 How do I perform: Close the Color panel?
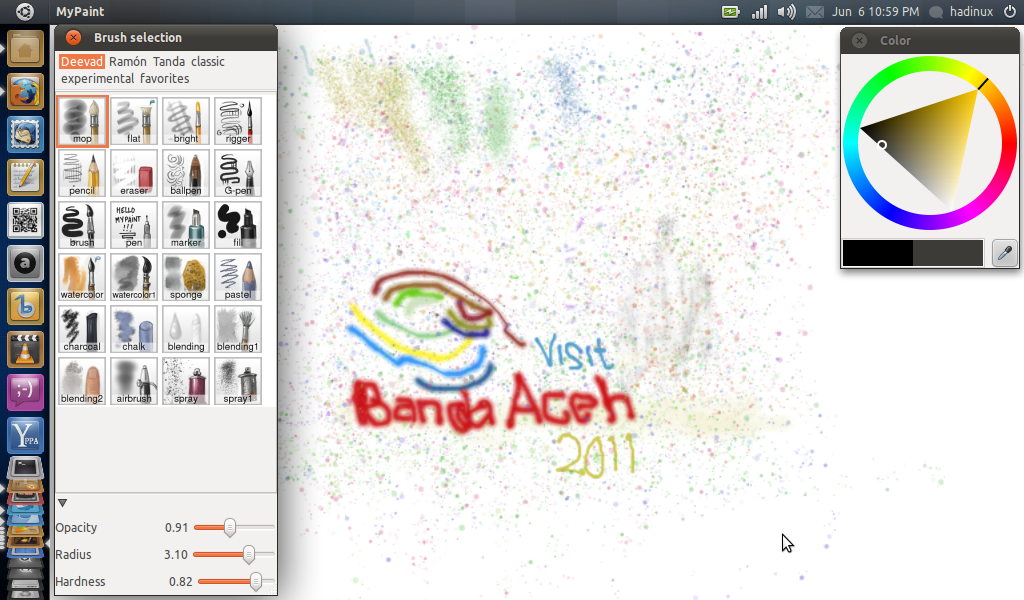[859, 40]
